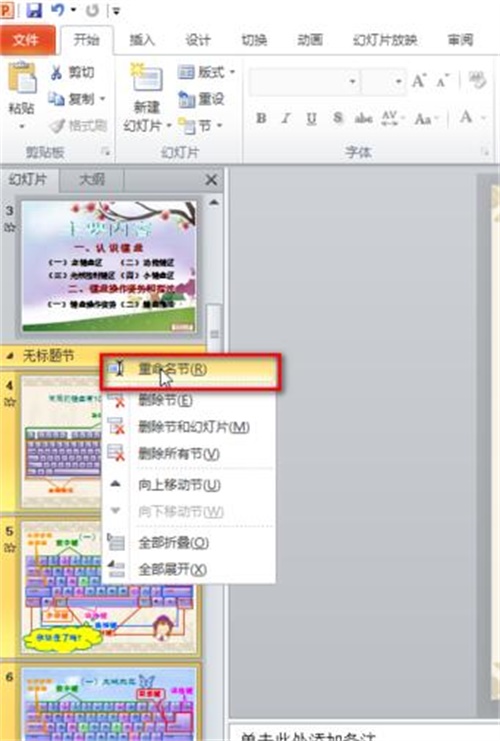500x741 pixels.
Task: Switch to the 插入 ribbon tab
Action: point(142,40)
